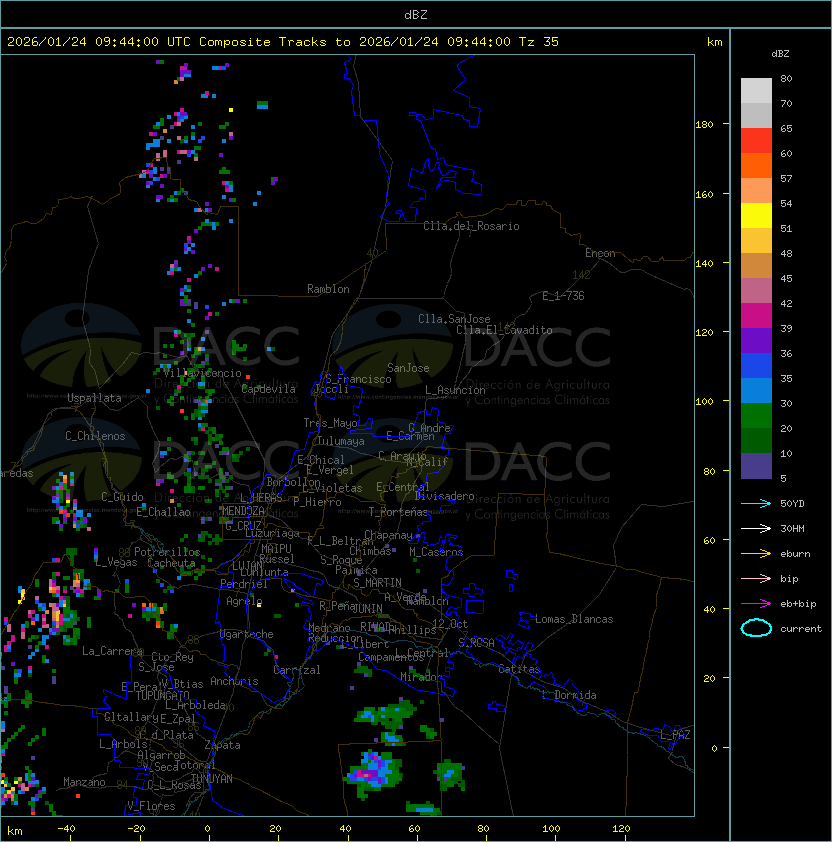Click the C_Chilenos label
Viewport: 832px width, 842px height.
coord(95,436)
